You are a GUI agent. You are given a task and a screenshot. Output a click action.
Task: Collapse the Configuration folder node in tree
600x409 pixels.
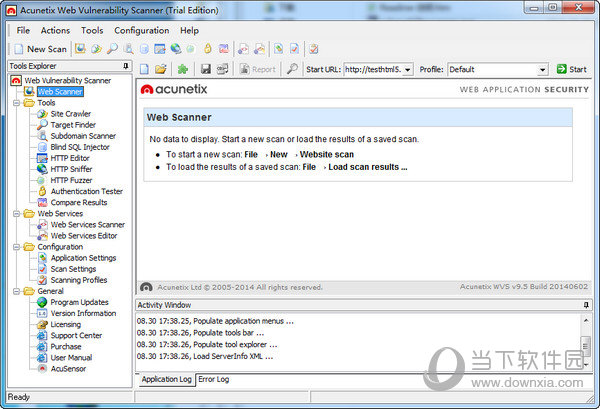16,247
